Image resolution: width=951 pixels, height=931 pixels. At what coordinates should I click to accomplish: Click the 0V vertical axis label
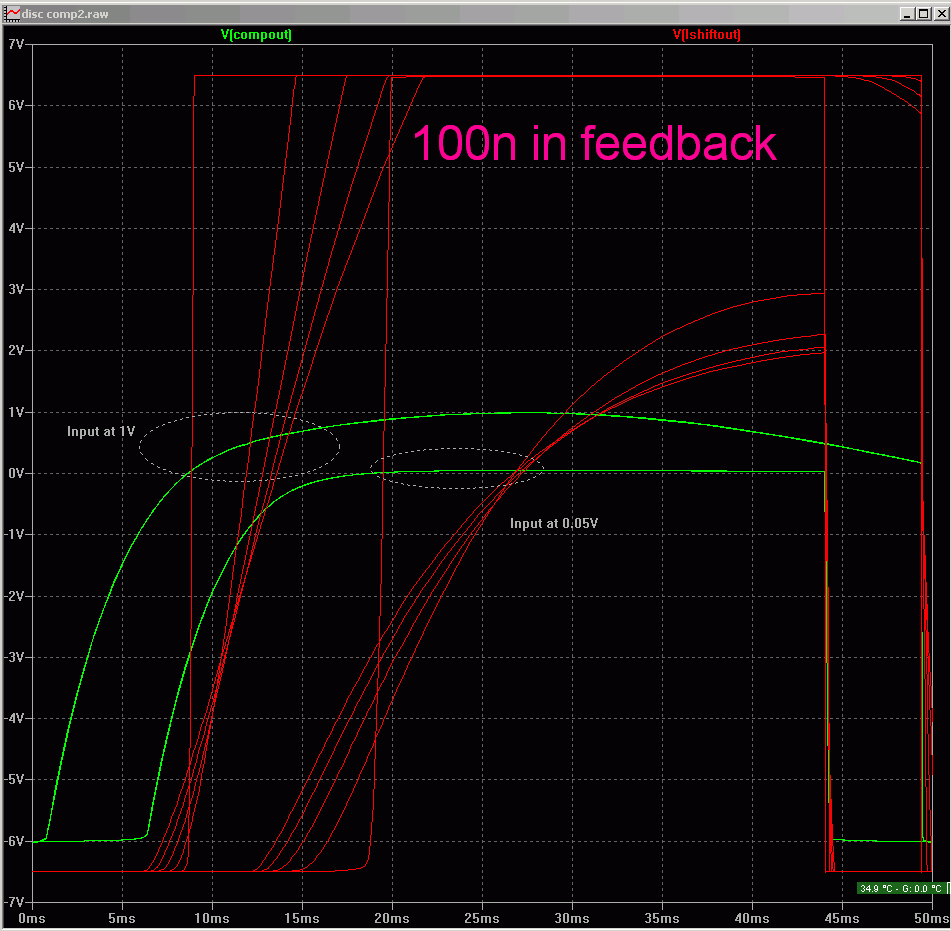[16, 473]
